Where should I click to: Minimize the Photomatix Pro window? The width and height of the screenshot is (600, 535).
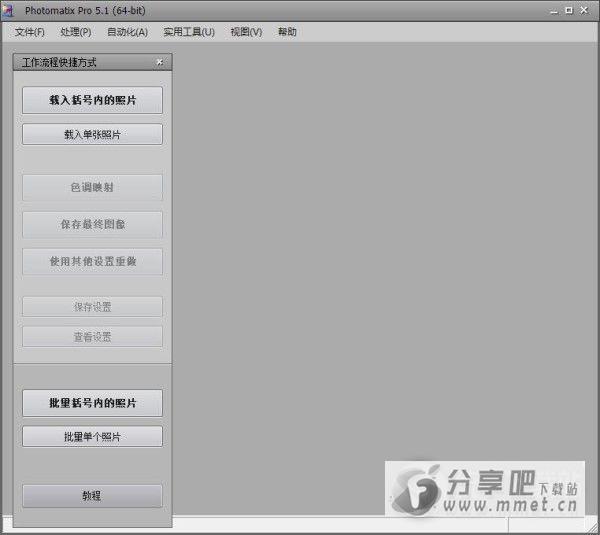(x=554, y=11)
